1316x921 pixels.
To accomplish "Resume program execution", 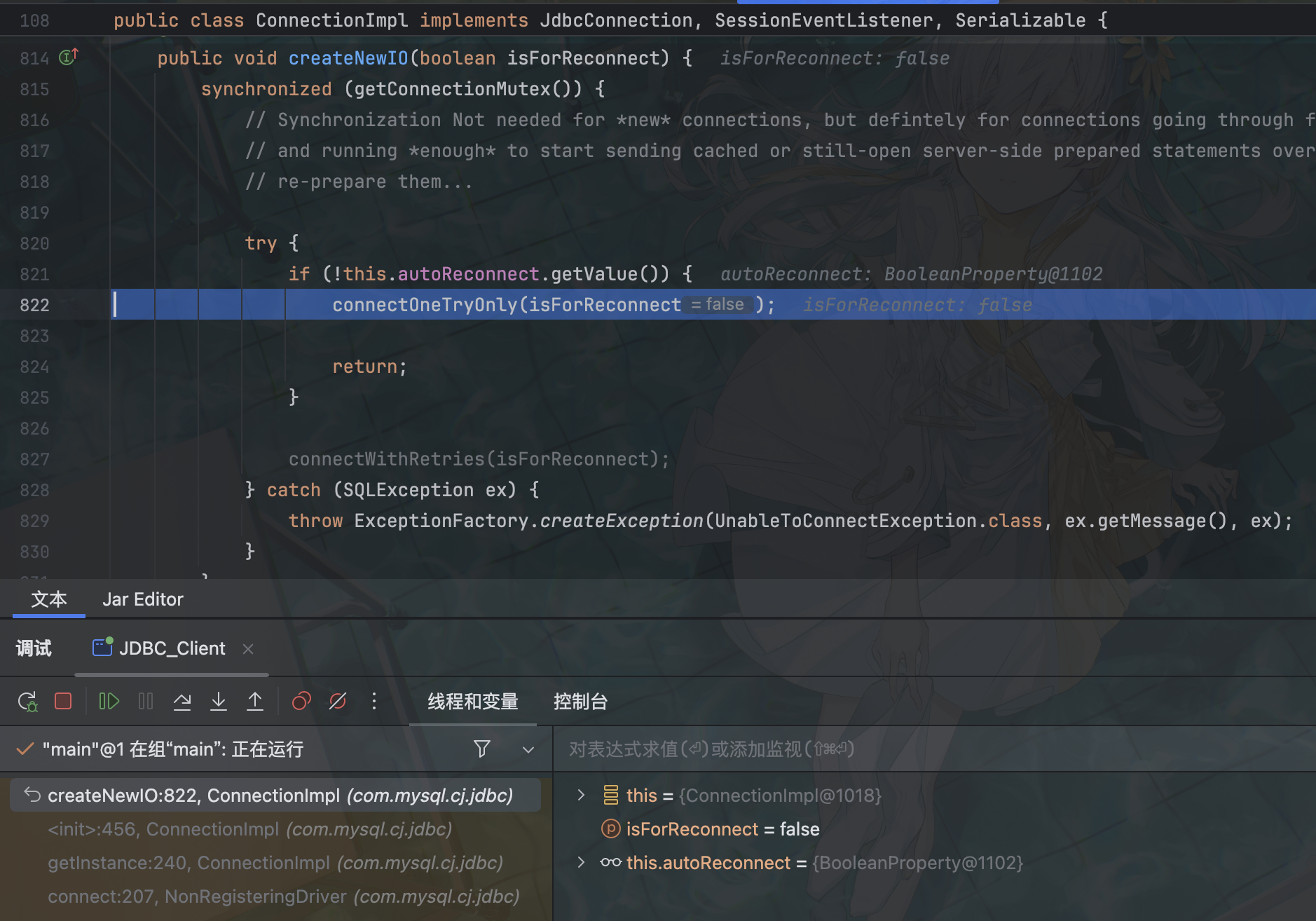I will 109,701.
